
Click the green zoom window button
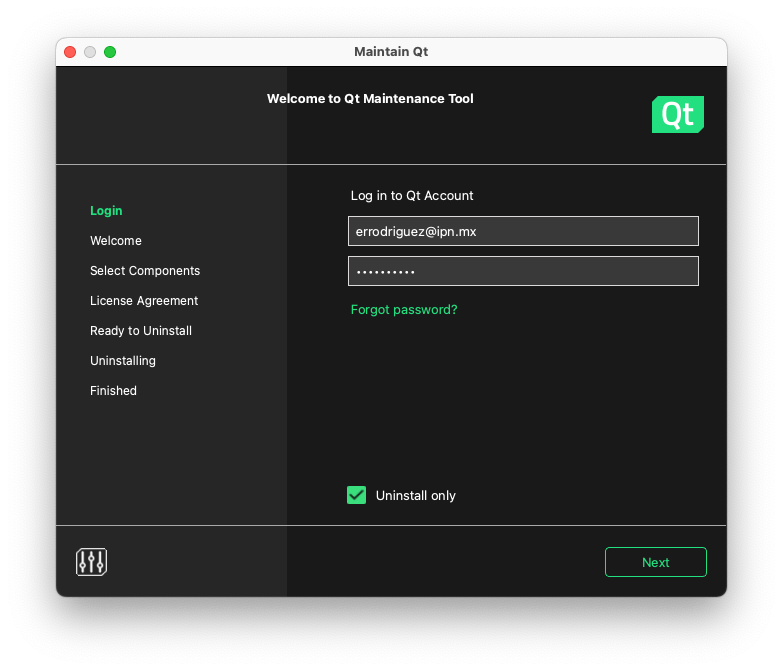pos(110,52)
